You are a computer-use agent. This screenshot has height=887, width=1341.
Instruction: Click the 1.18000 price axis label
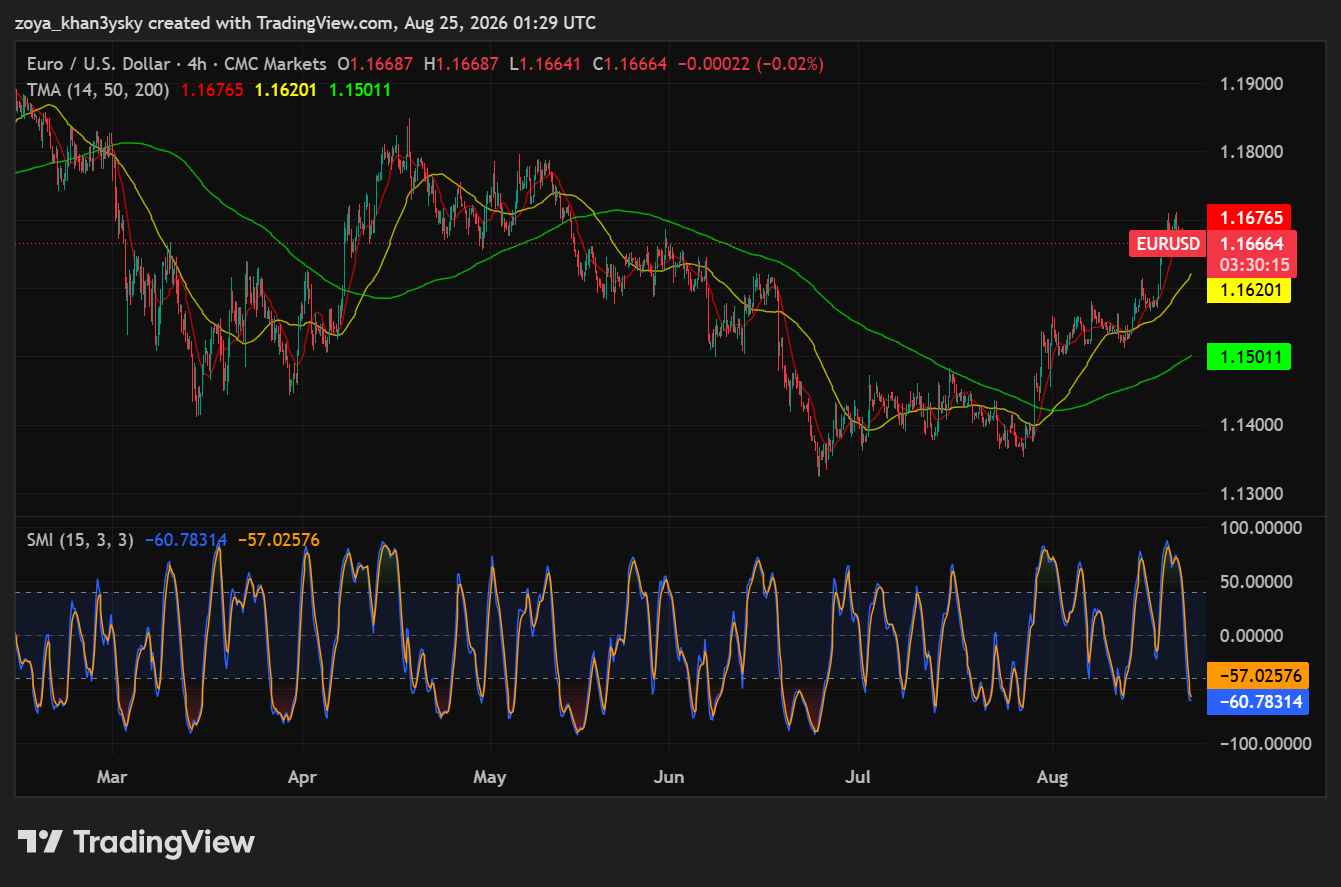(1252, 153)
